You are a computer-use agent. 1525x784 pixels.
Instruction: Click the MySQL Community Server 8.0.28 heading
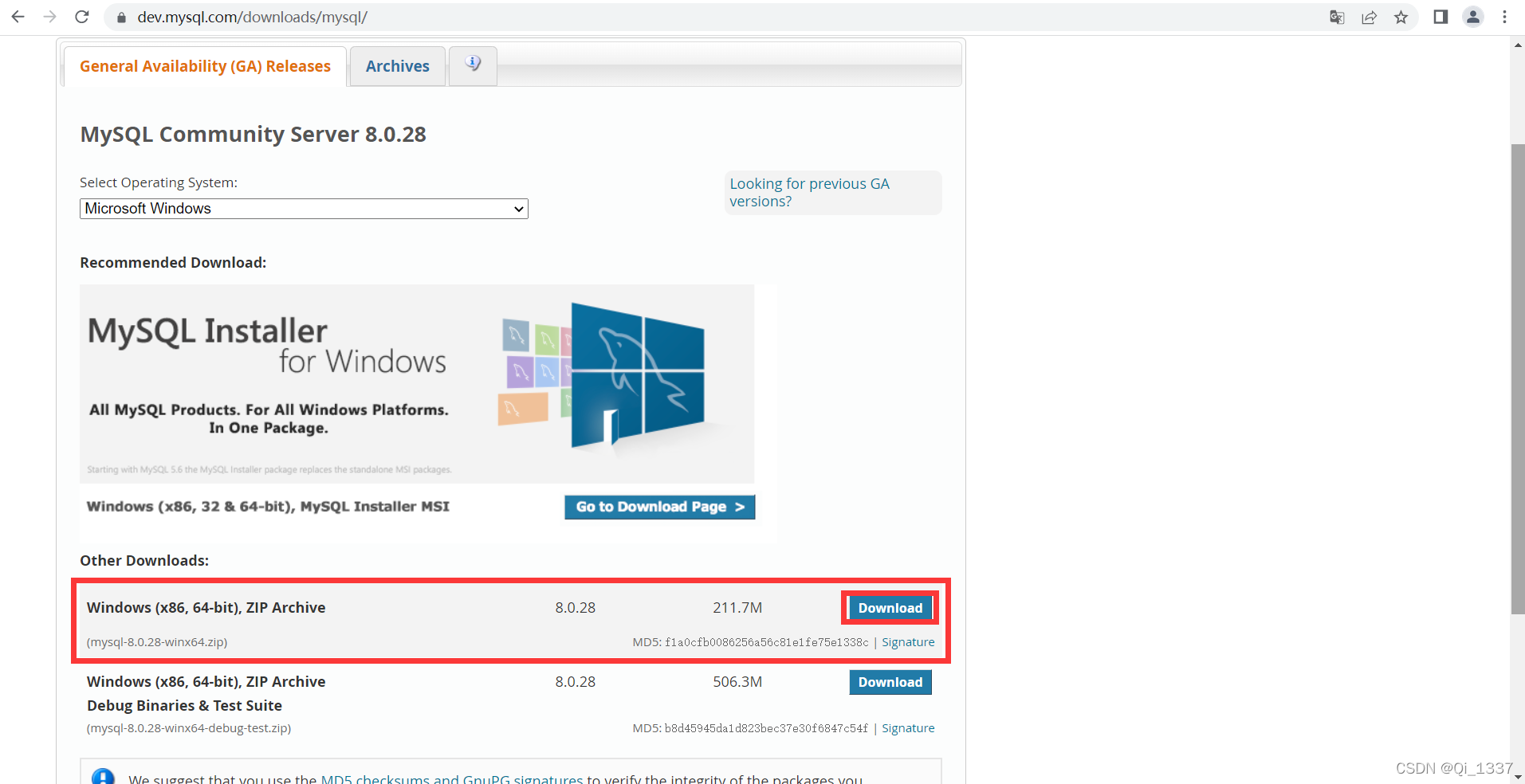point(254,134)
